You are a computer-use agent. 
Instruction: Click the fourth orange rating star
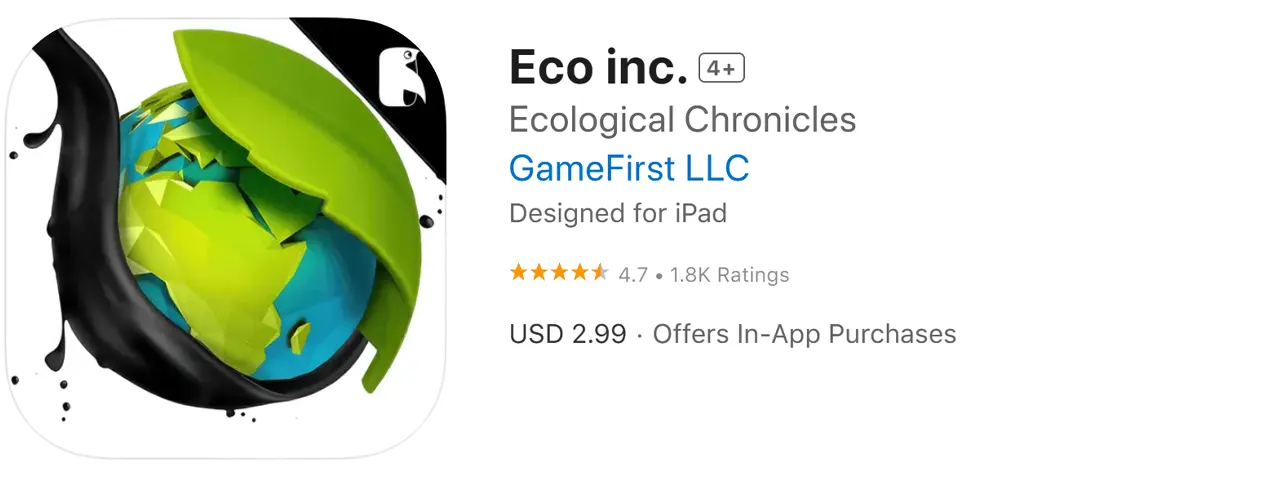(x=579, y=273)
